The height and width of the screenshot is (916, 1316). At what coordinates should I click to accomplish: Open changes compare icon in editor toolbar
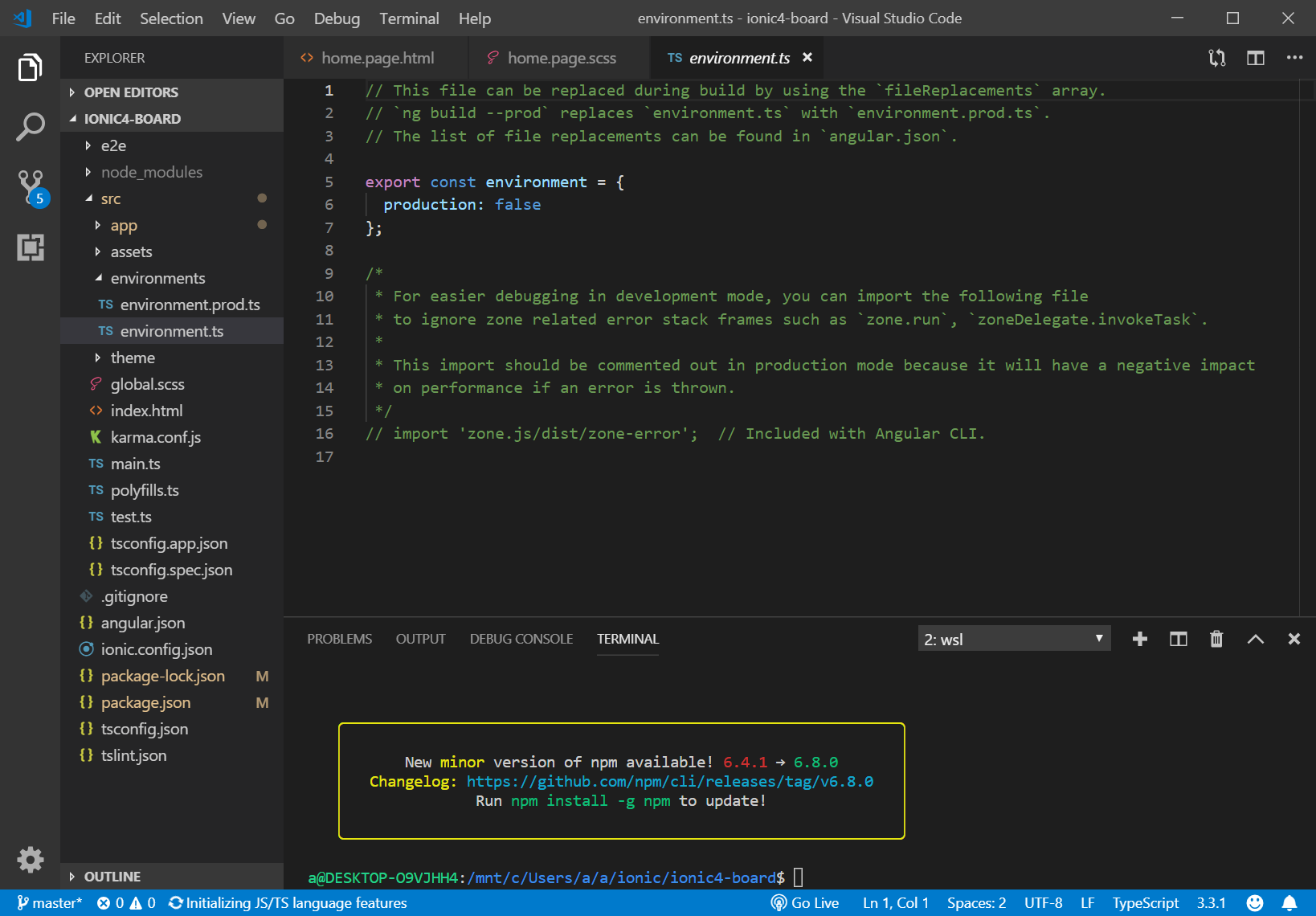pos(1216,58)
